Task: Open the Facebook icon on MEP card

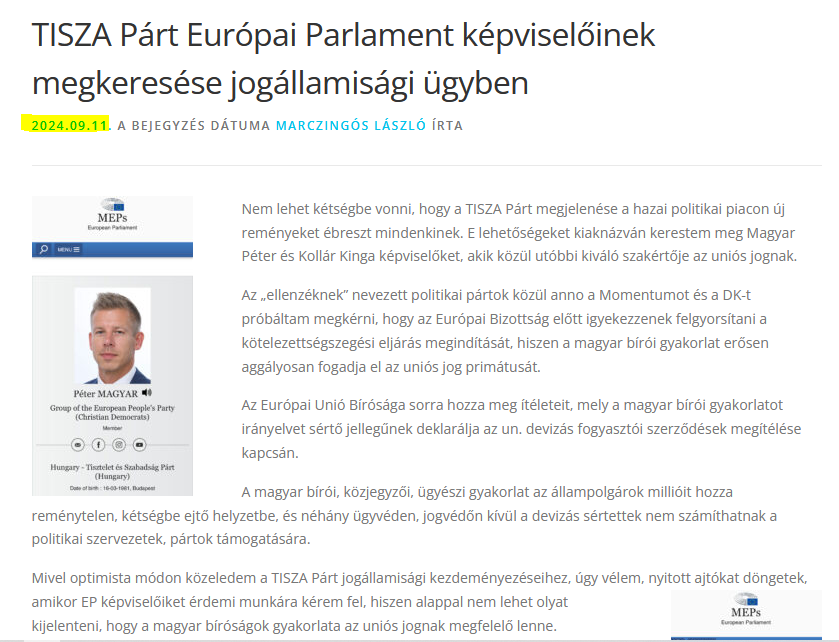Action: (98, 445)
